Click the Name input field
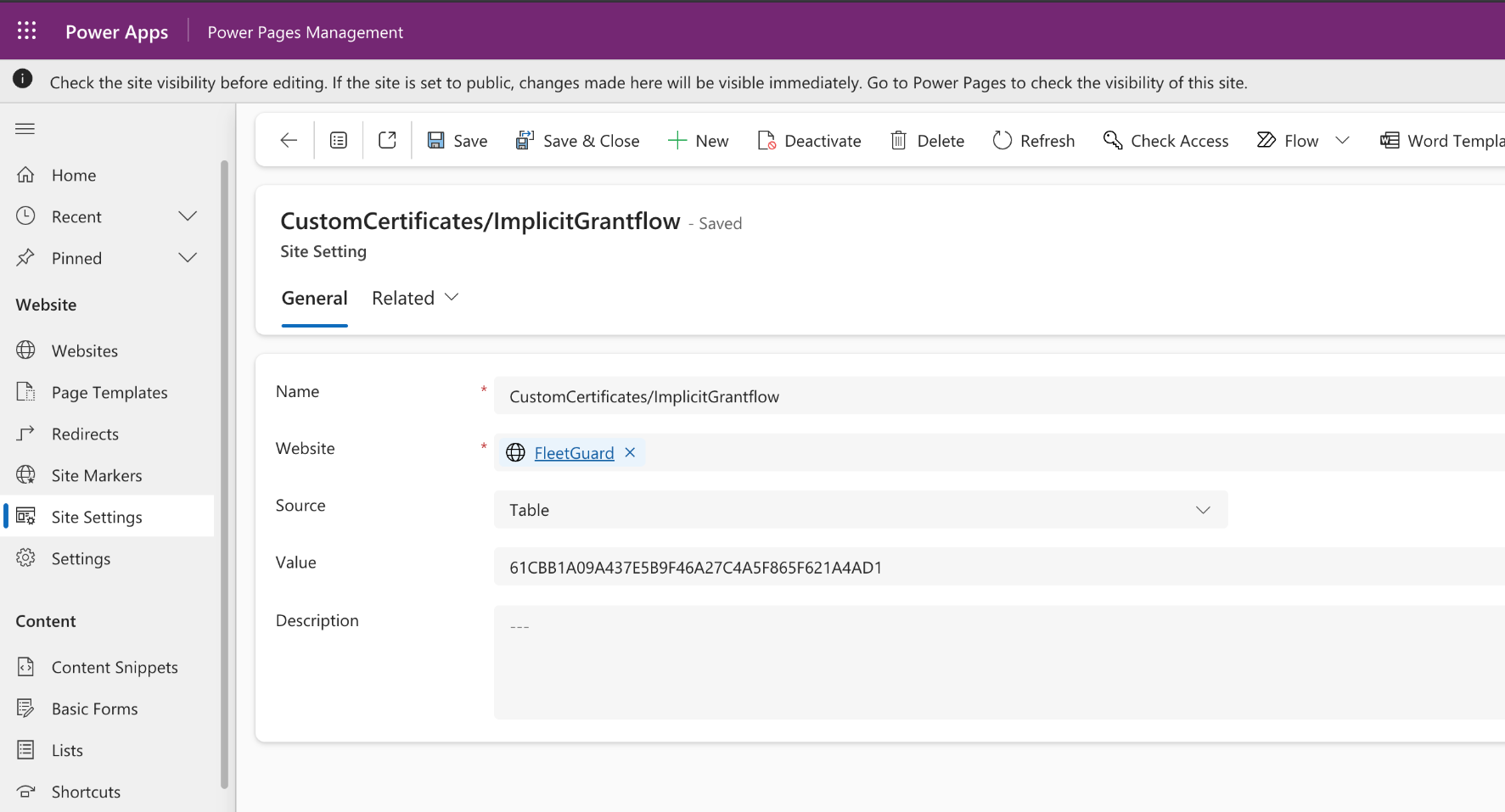This screenshot has height=812, width=1505. 999,396
